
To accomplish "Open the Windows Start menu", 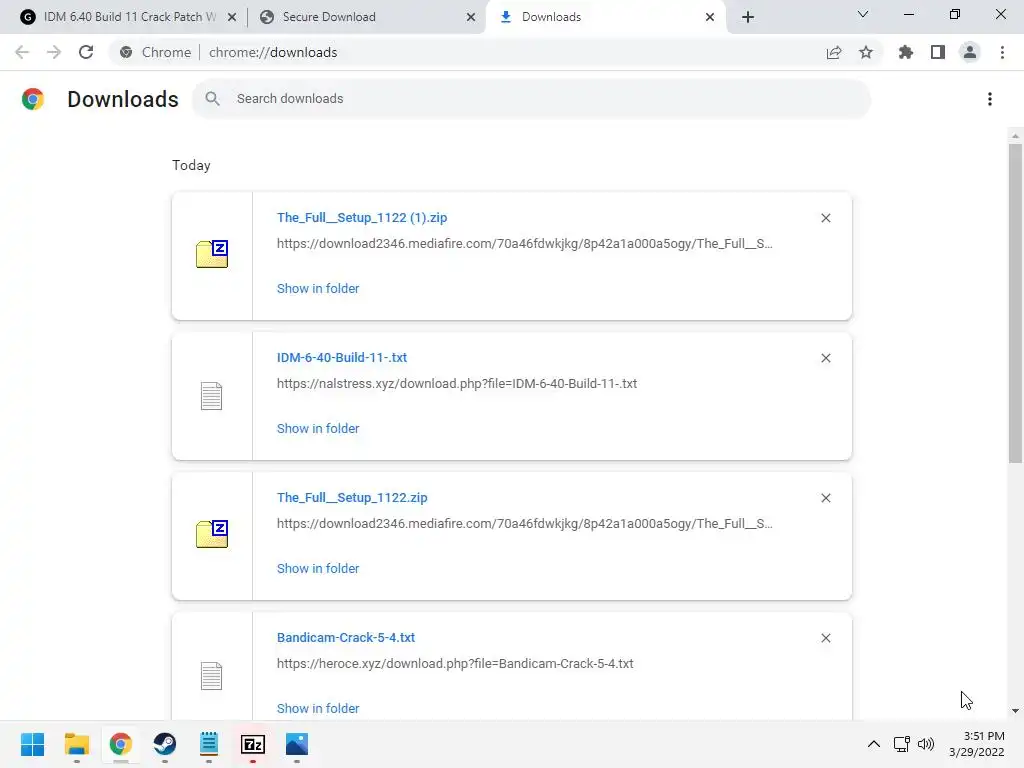I will 32,744.
